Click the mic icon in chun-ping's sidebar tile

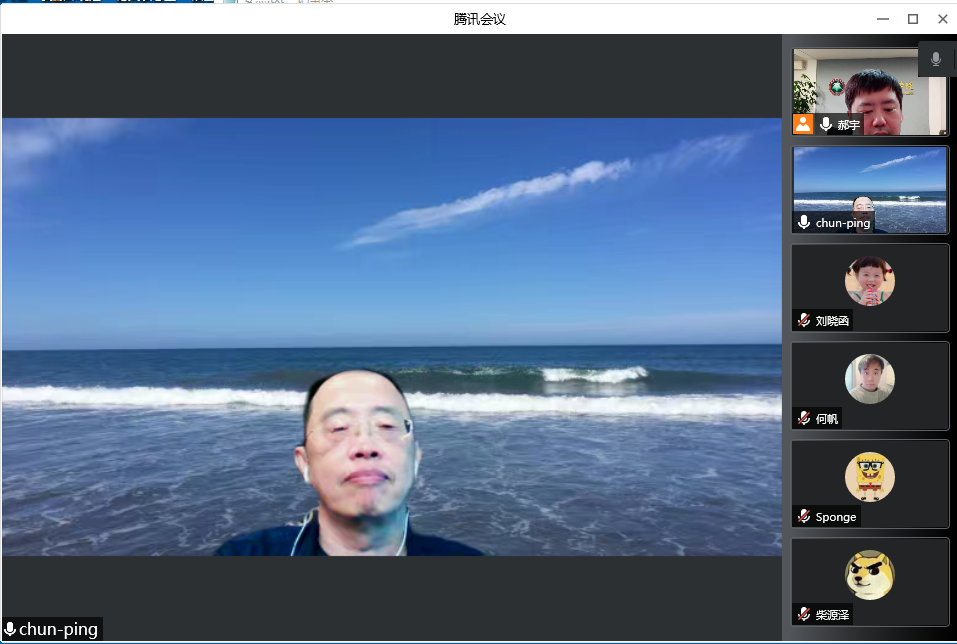pos(804,223)
